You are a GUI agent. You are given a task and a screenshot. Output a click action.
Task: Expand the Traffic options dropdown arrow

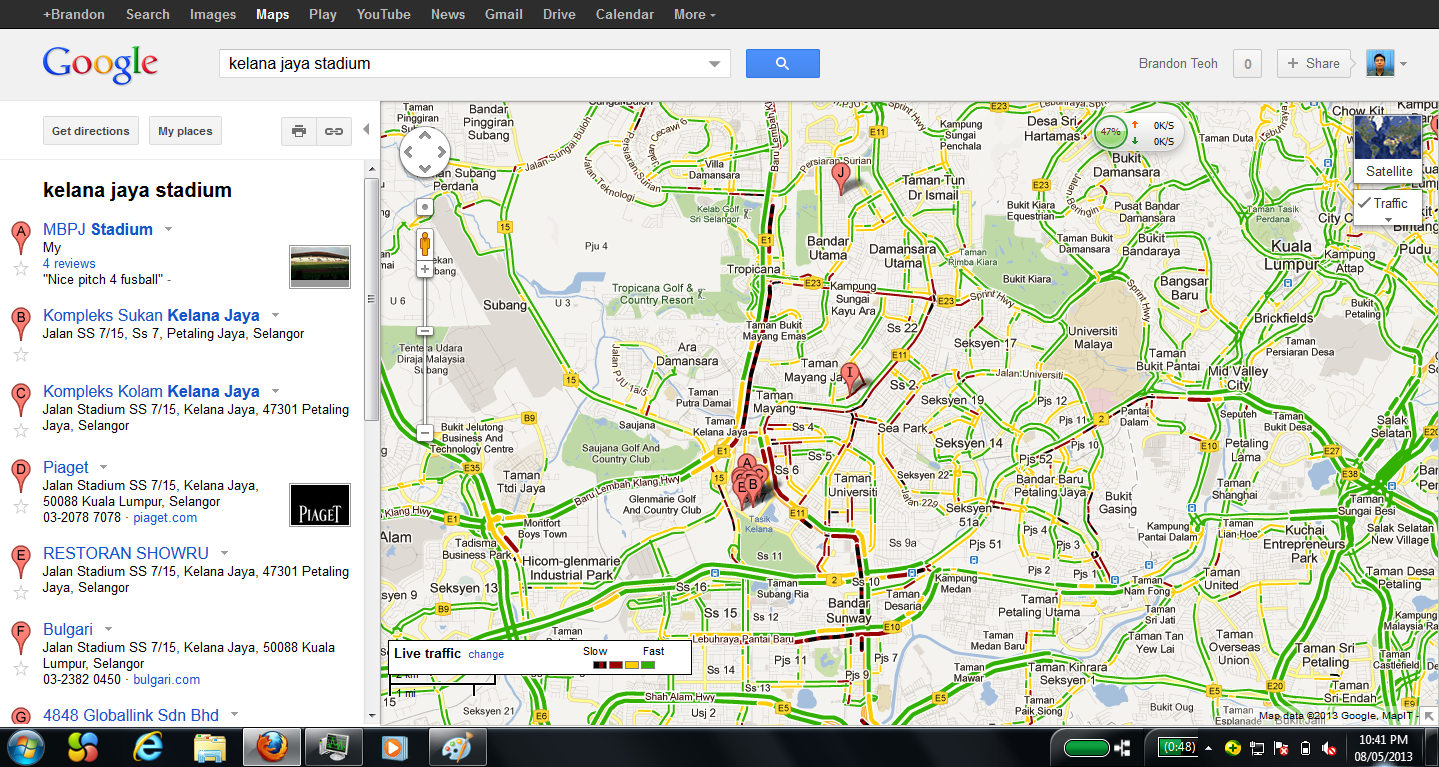coord(1388,219)
